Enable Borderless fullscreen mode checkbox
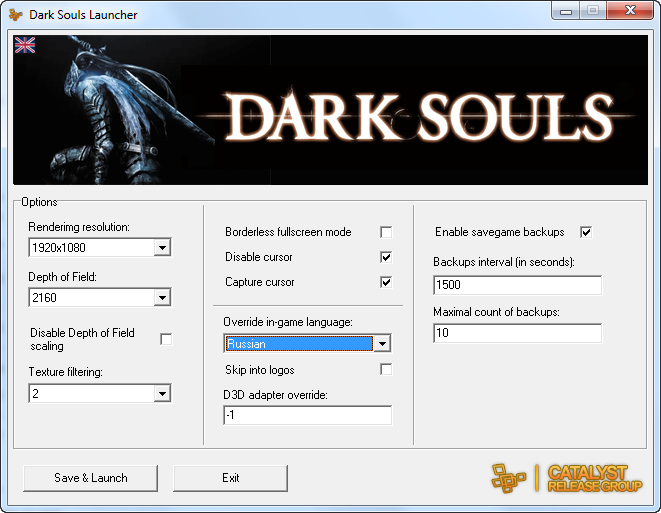This screenshot has height=513, width=661. (x=386, y=232)
